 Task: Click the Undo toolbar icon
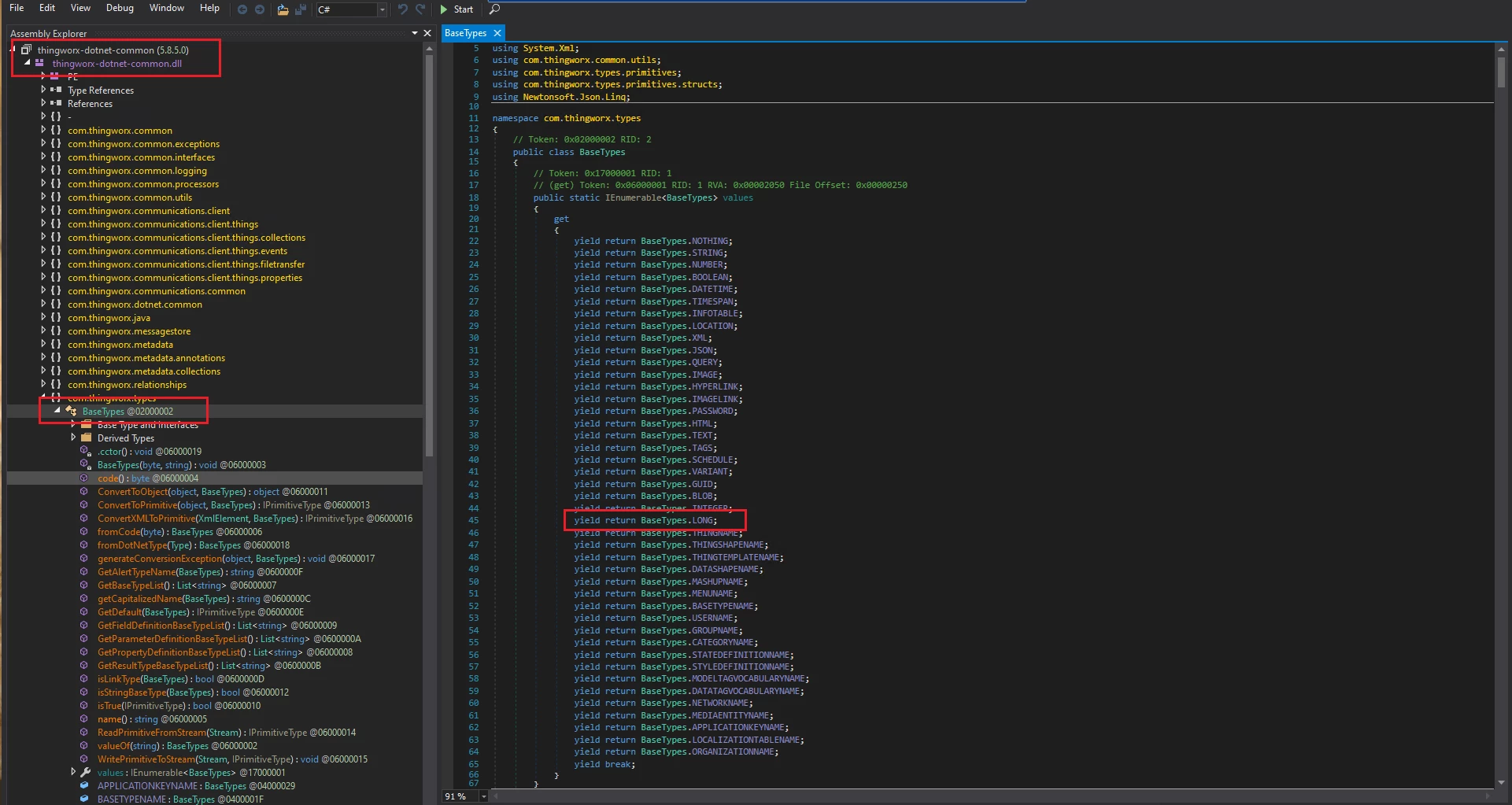[x=403, y=9]
